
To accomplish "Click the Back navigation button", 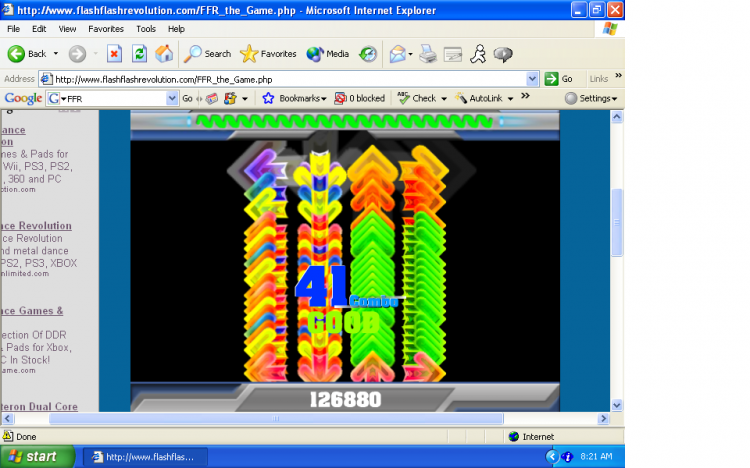I will click(28, 54).
